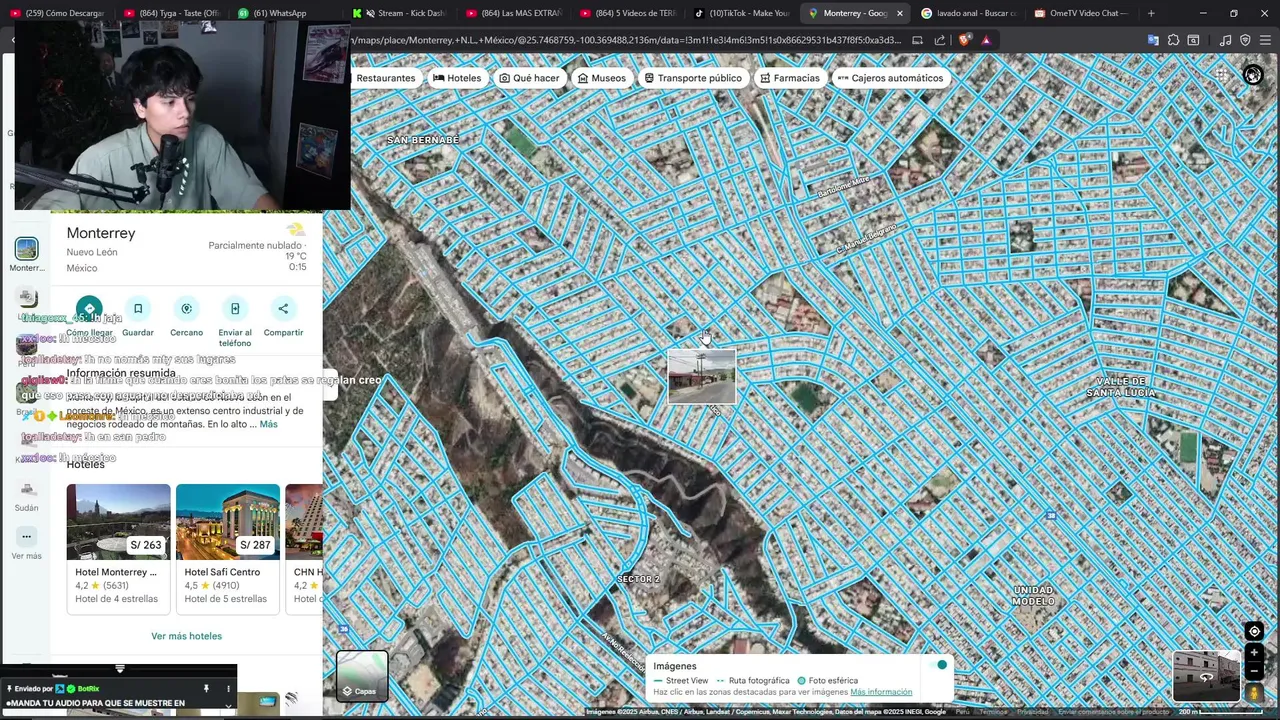Switch to the OmeTV Video Chat tab

click(x=1081, y=13)
